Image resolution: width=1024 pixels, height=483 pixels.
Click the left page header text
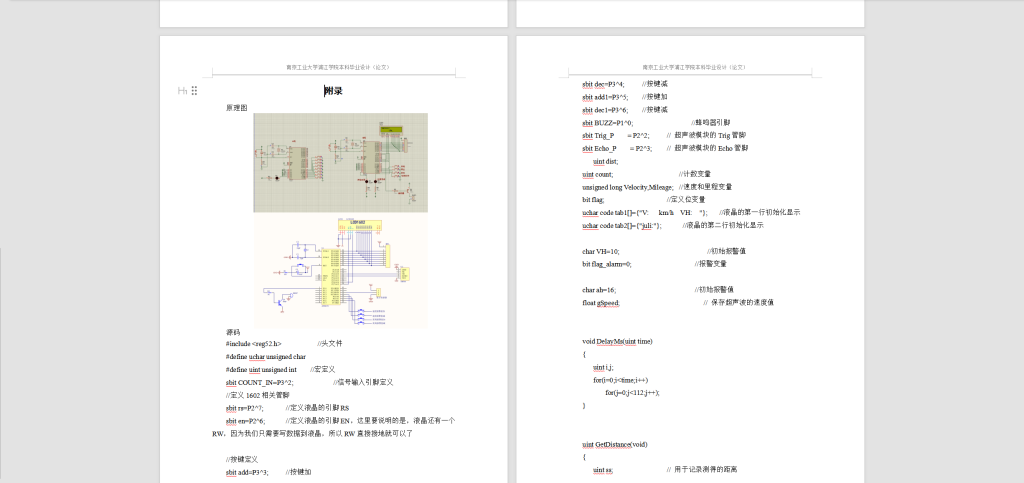coord(338,67)
